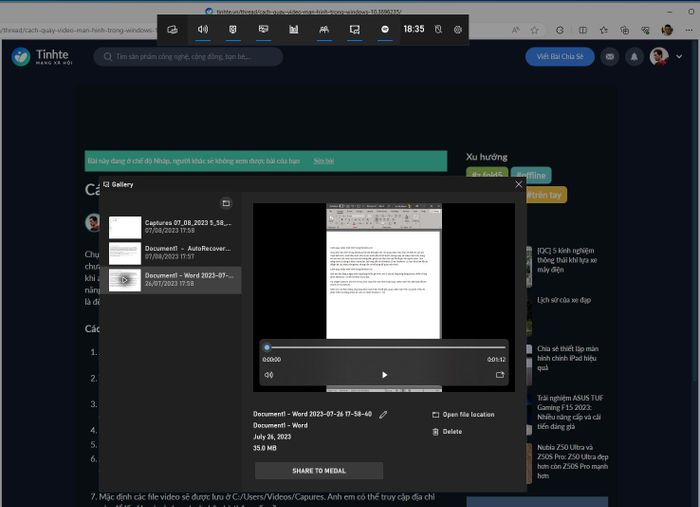Open the browser Favorites list icon
The width and height of the screenshot is (700, 507).
coord(604,30)
